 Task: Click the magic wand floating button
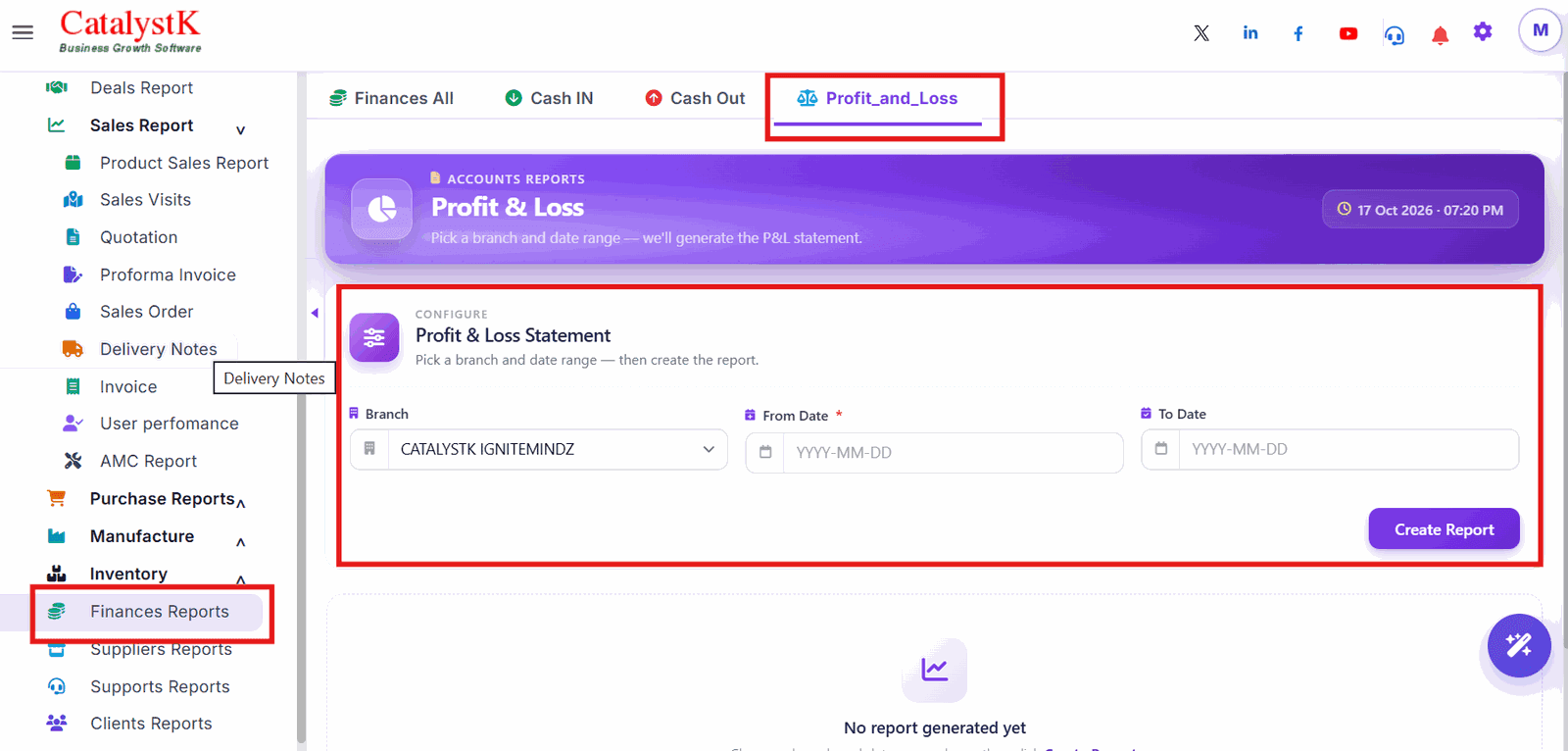tap(1519, 645)
